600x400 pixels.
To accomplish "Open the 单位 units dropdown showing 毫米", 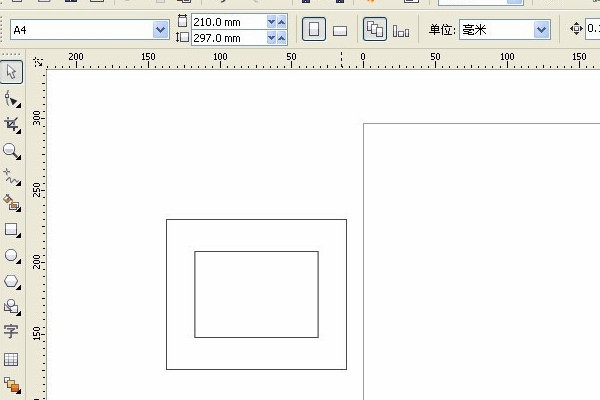I will point(541,29).
